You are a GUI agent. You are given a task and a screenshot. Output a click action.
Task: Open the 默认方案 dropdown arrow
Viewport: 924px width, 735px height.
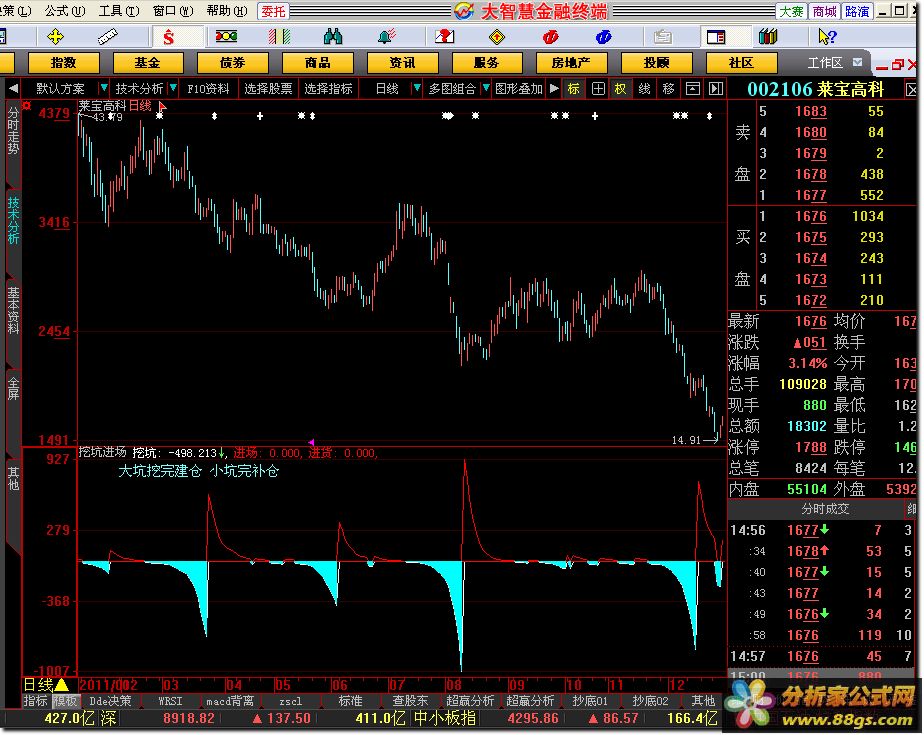[103, 88]
